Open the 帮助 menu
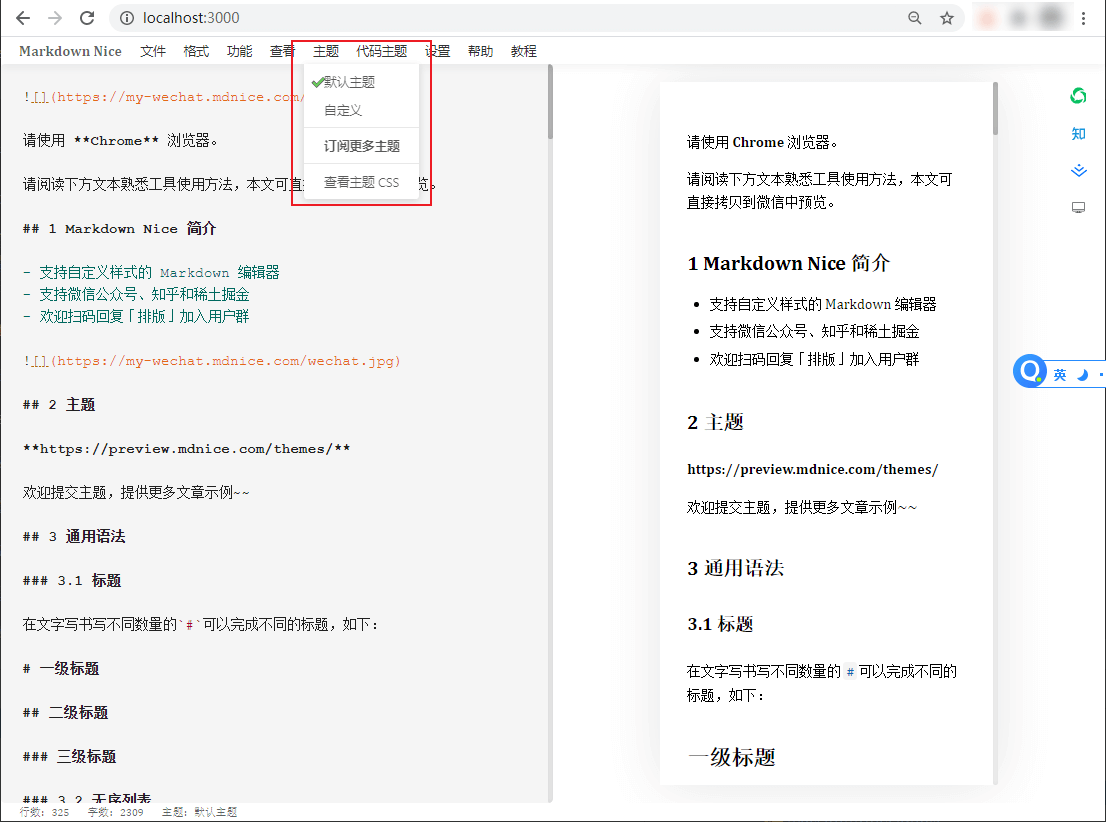This screenshot has height=822, width=1106. coord(480,51)
